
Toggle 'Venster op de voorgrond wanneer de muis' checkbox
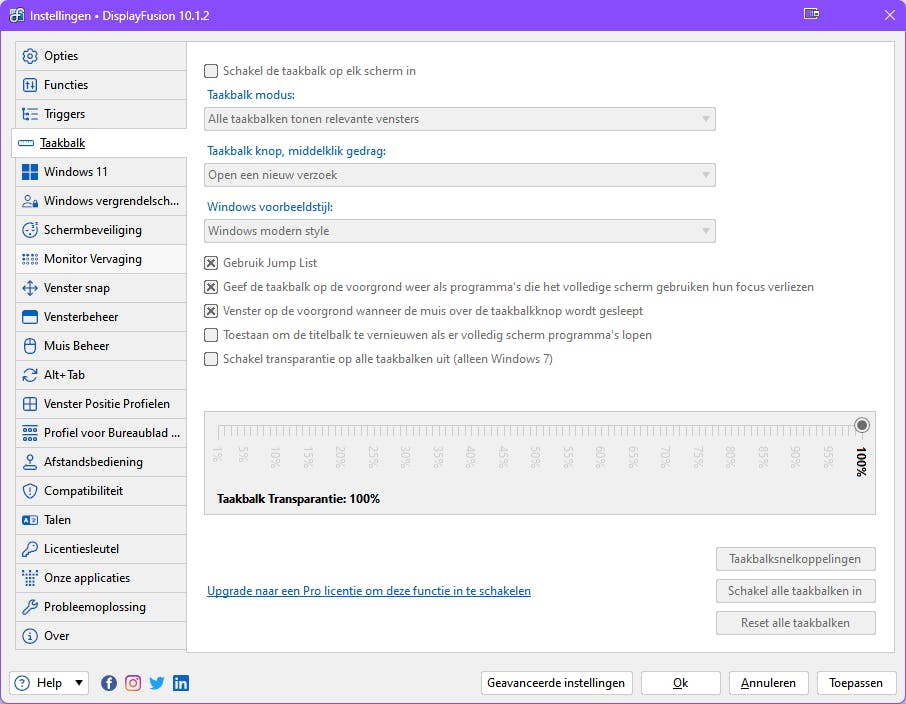click(211, 311)
